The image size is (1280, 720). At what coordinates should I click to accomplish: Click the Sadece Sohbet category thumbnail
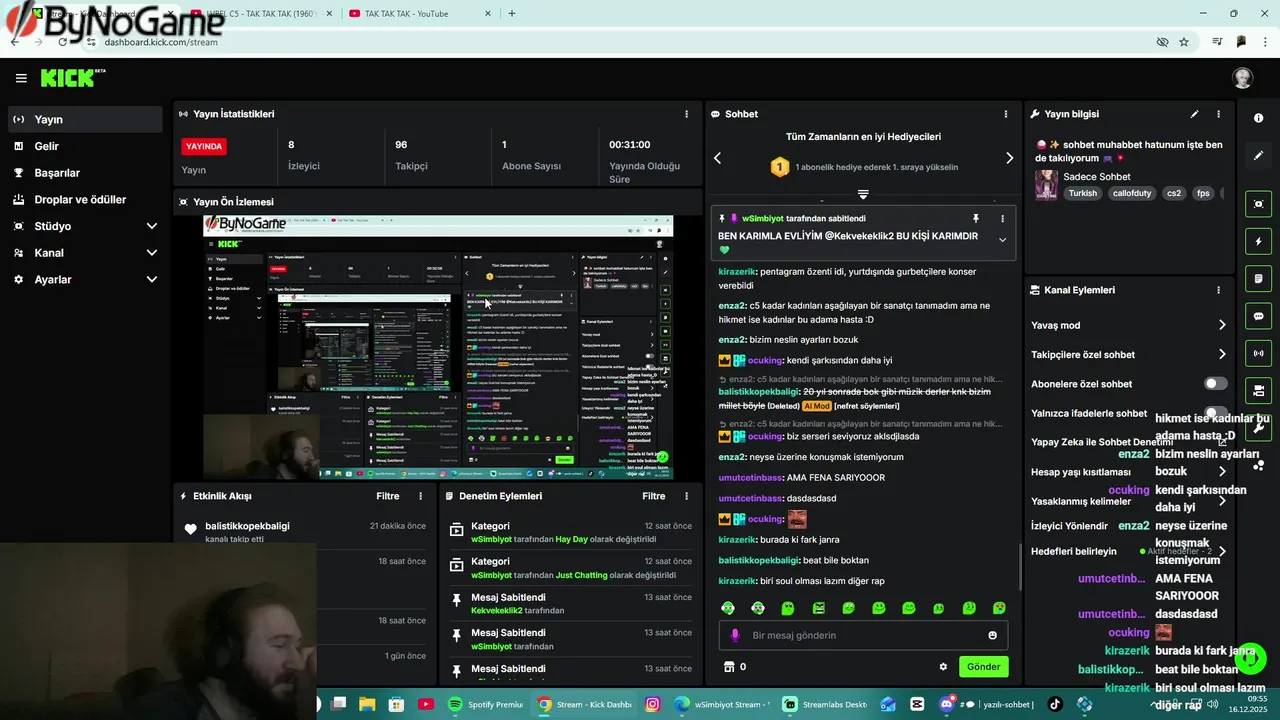[x=1046, y=185]
